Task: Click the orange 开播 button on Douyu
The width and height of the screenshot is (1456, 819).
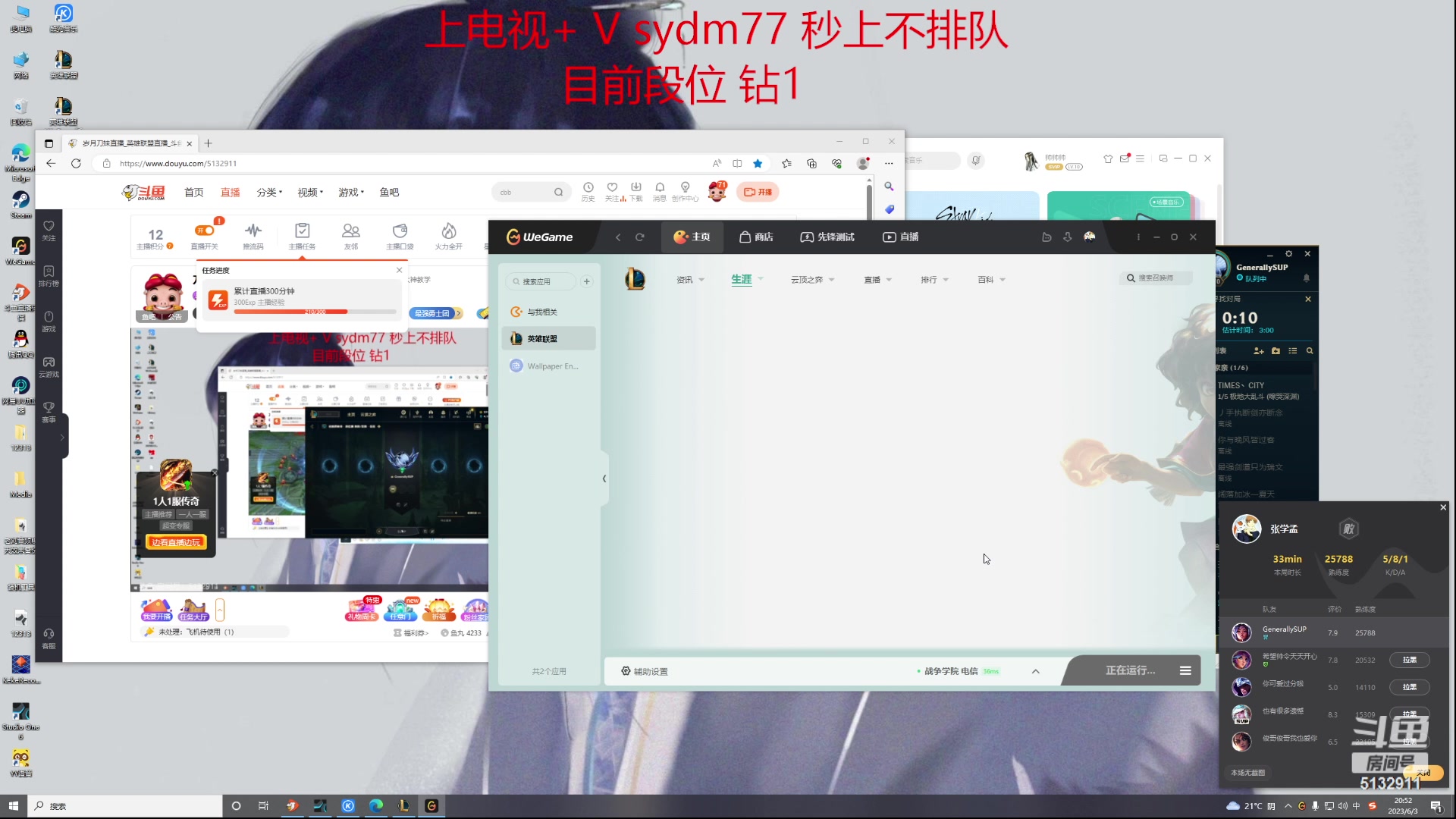Action: pyautogui.click(x=758, y=192)
